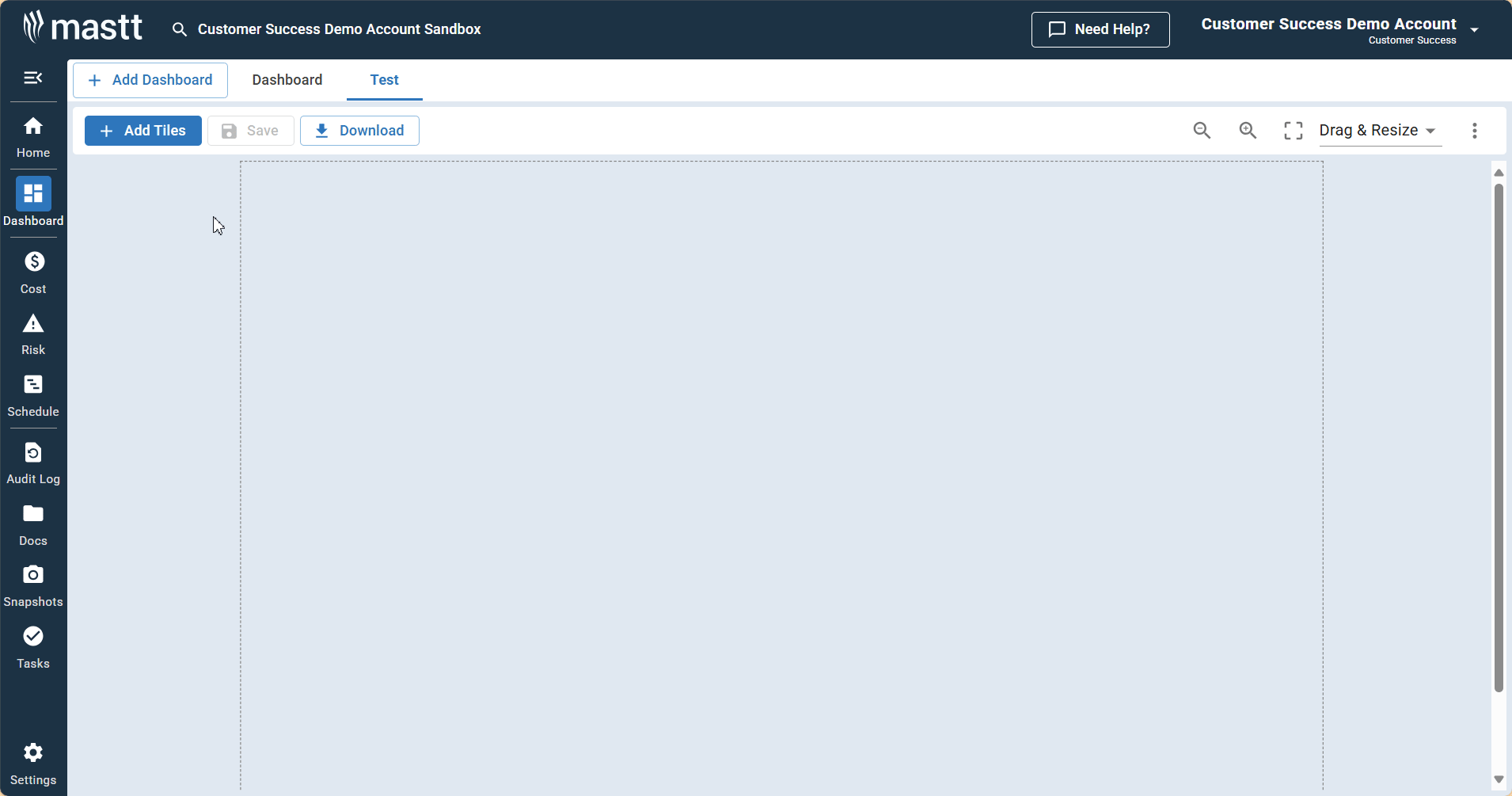Click the search magnifier icon
Image resolution: width=1512 pixels, height=796 pixels.
click(x=180, y=29)
